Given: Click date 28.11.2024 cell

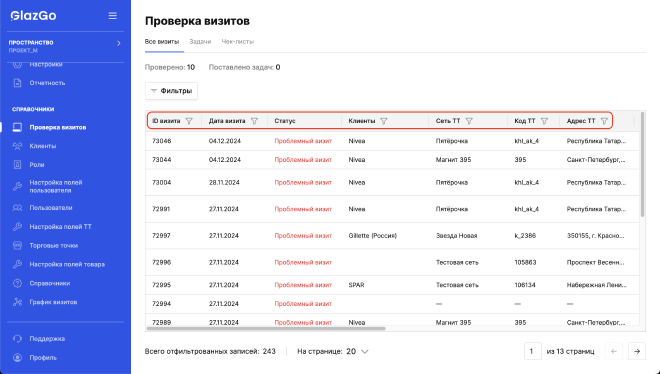Looking at the screenshot, I should 224,183.
